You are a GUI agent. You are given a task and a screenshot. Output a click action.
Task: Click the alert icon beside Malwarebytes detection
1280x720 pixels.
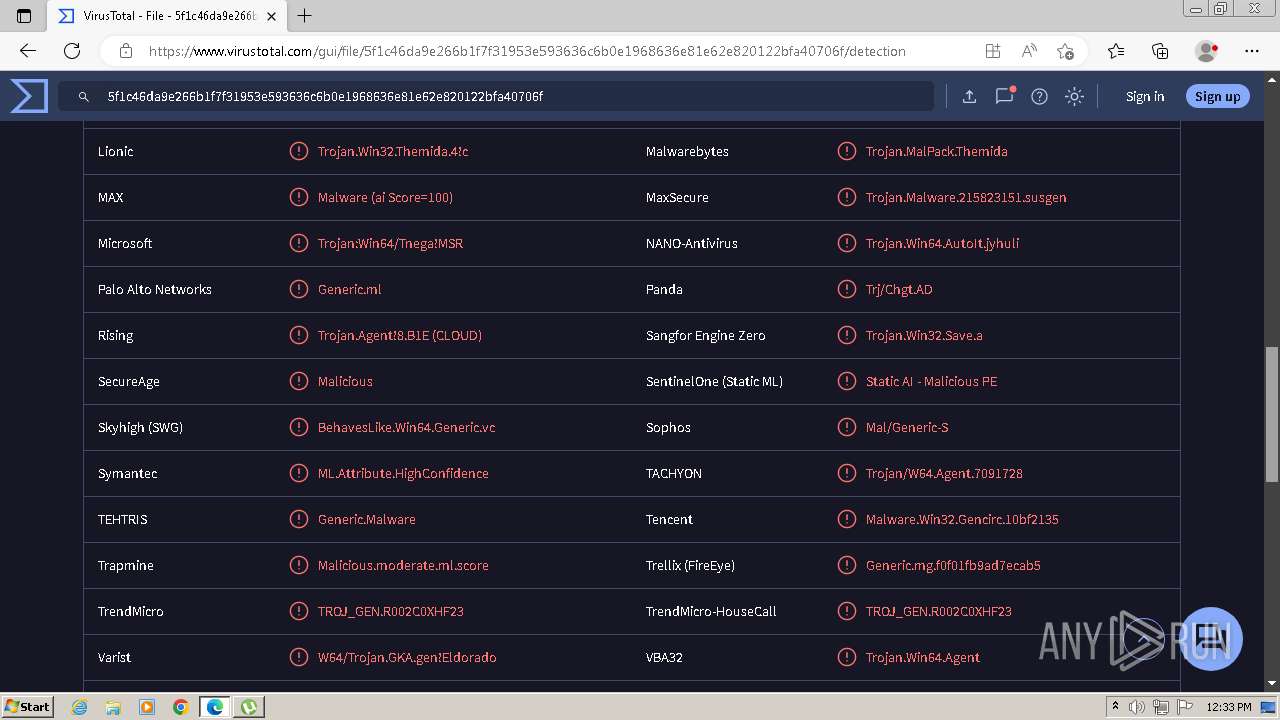pos(846,151)
